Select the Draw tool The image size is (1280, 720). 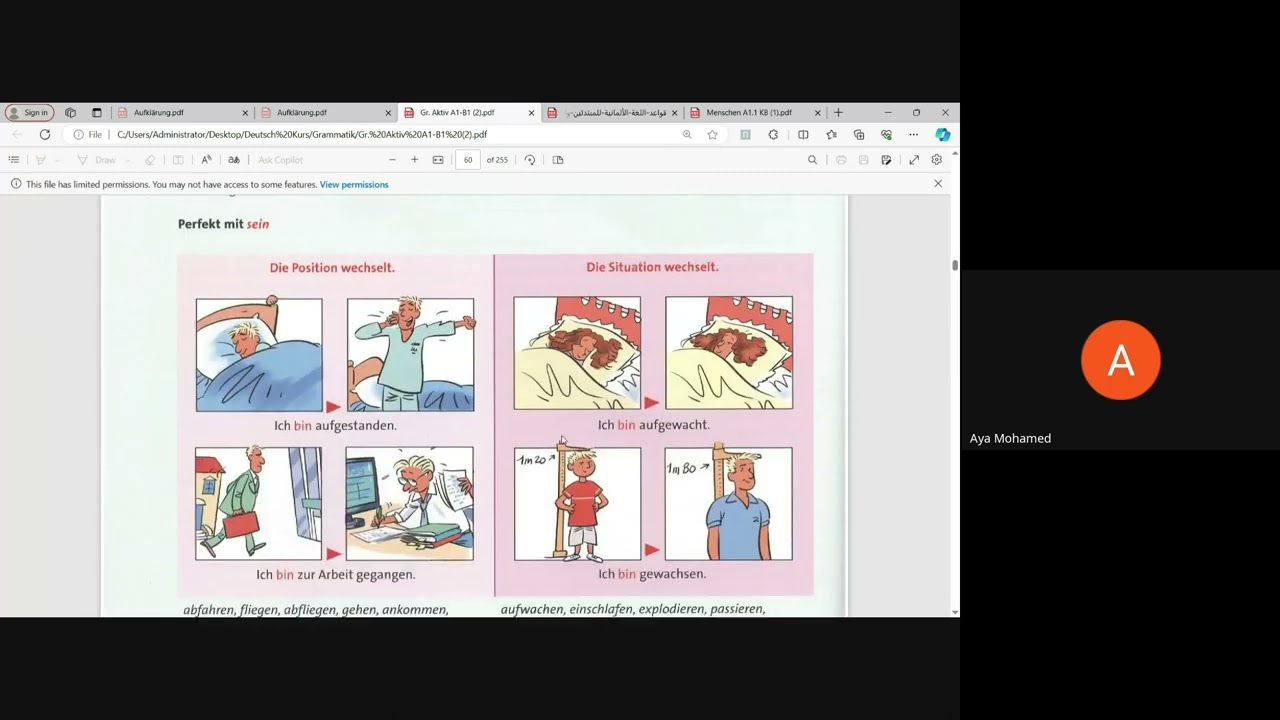pos(97,160)
